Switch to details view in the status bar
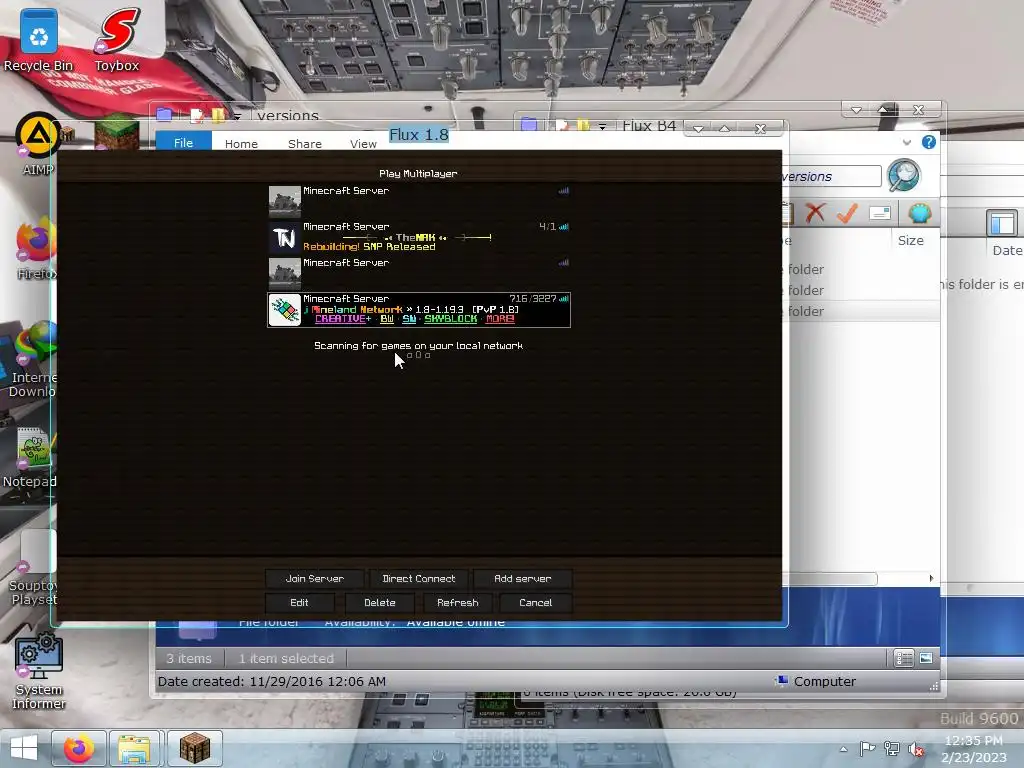1024x768 pixels. pos(904,658)
